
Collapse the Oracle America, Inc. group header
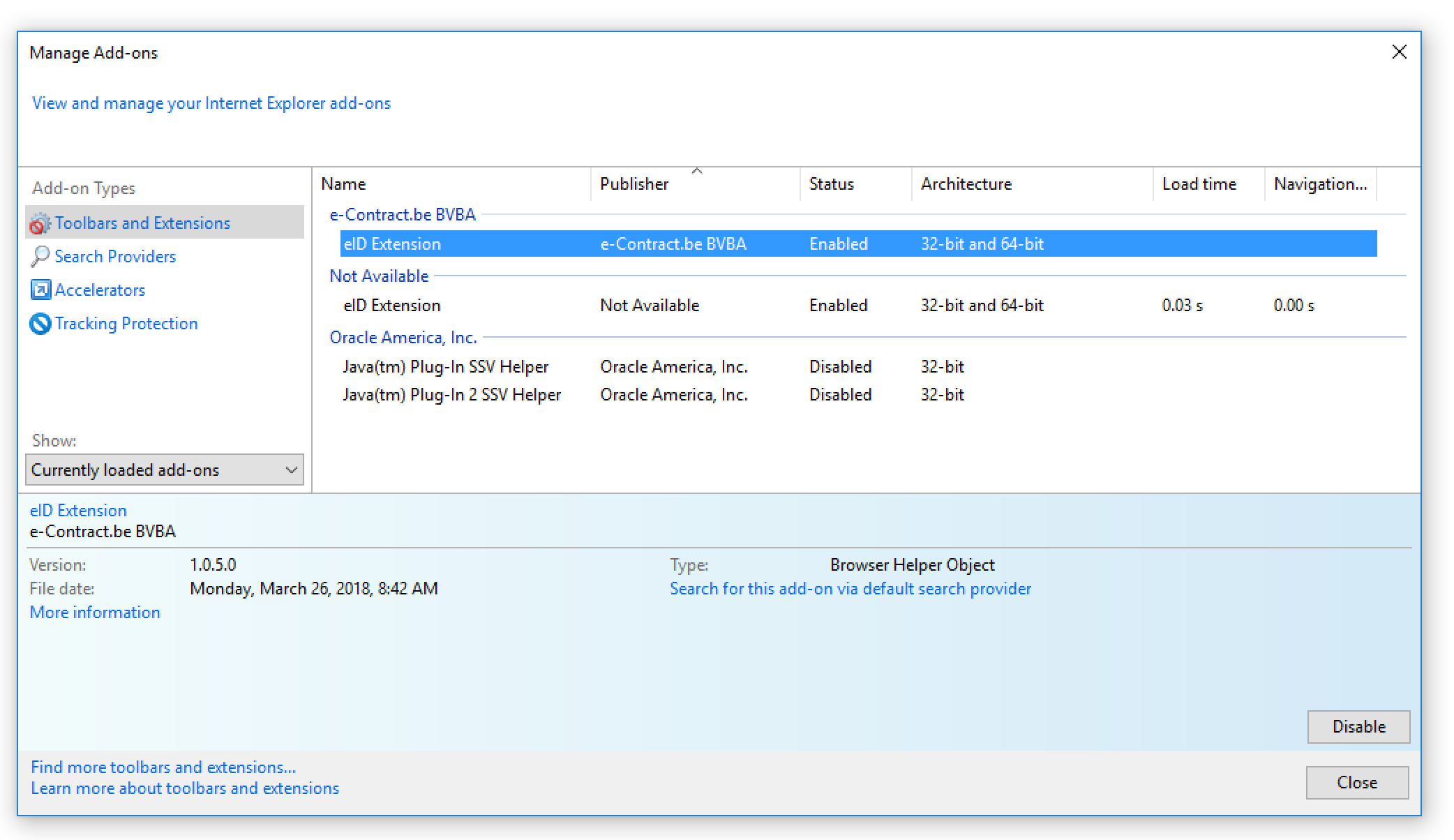403,337
